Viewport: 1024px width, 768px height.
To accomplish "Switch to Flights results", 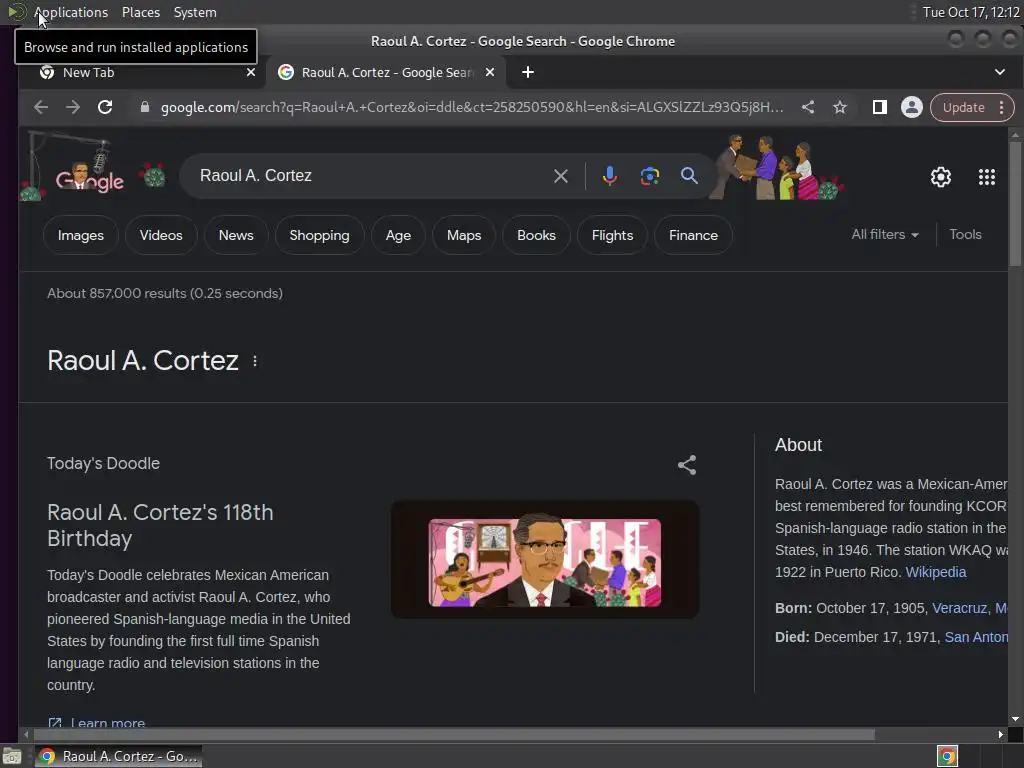I will (612, 235).
